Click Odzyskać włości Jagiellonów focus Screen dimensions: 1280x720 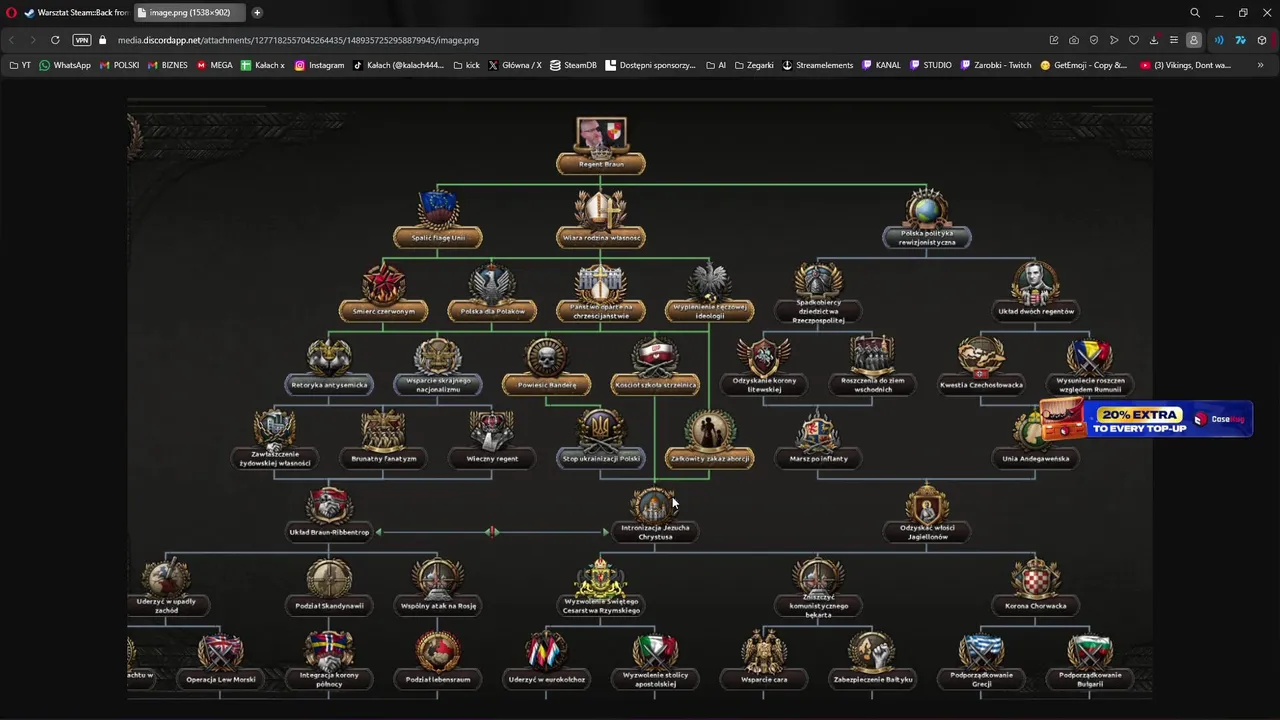927,515
